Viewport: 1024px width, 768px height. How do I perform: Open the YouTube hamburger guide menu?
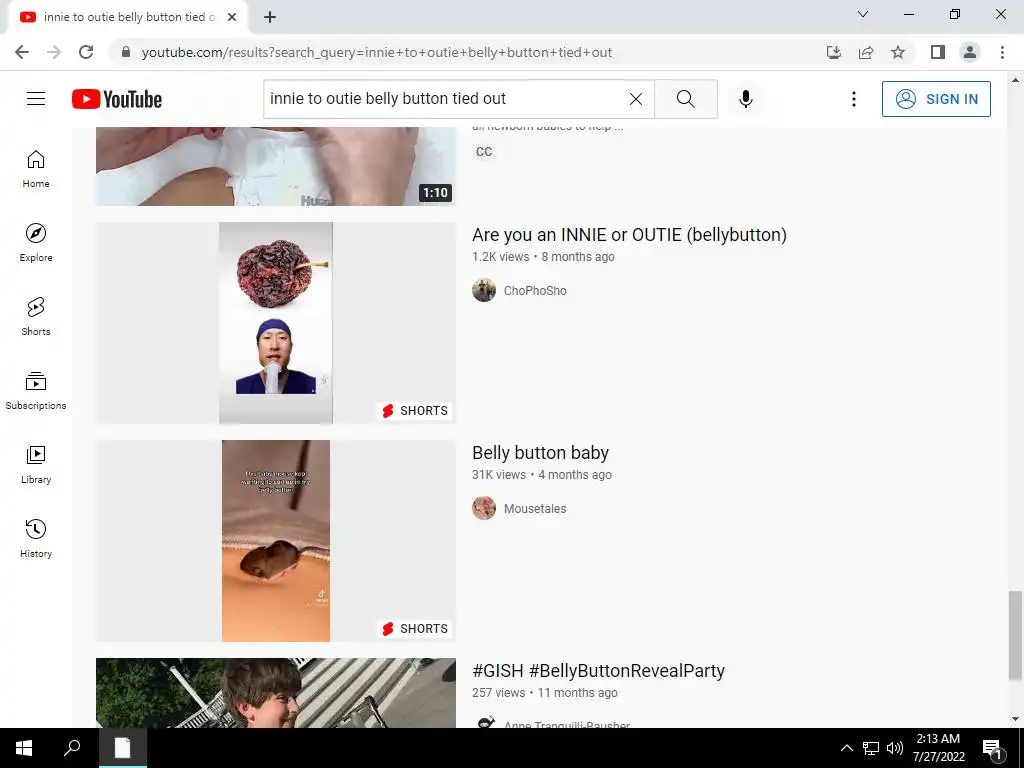36,99
